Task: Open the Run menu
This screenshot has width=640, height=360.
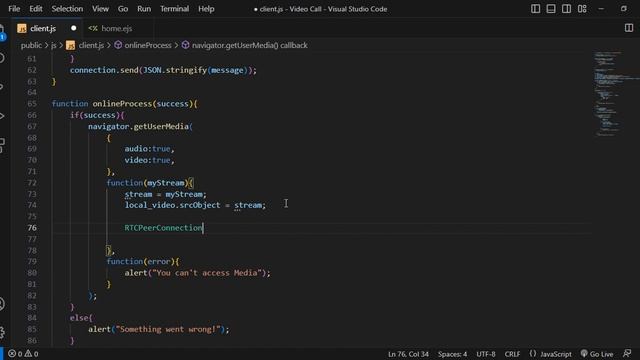Action: coord(144,9)
